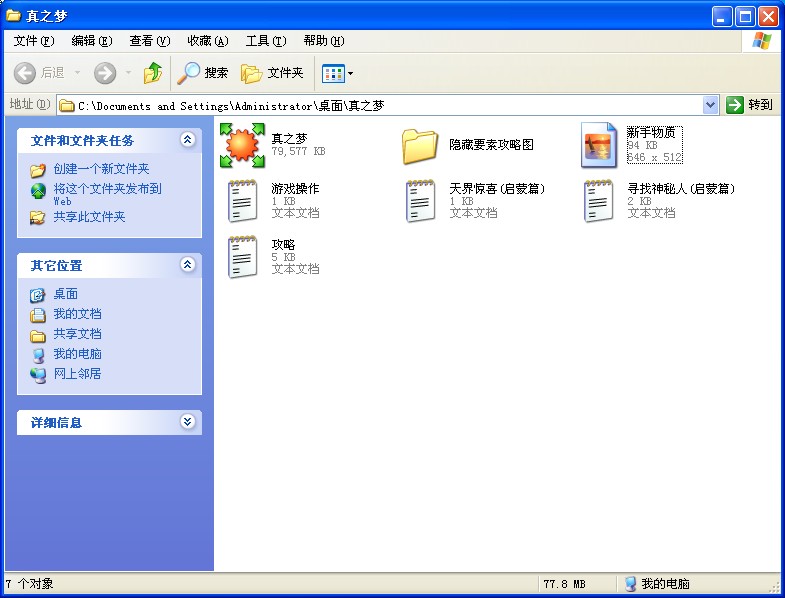Click the Views icon in toolbar

tap(332, 74)
